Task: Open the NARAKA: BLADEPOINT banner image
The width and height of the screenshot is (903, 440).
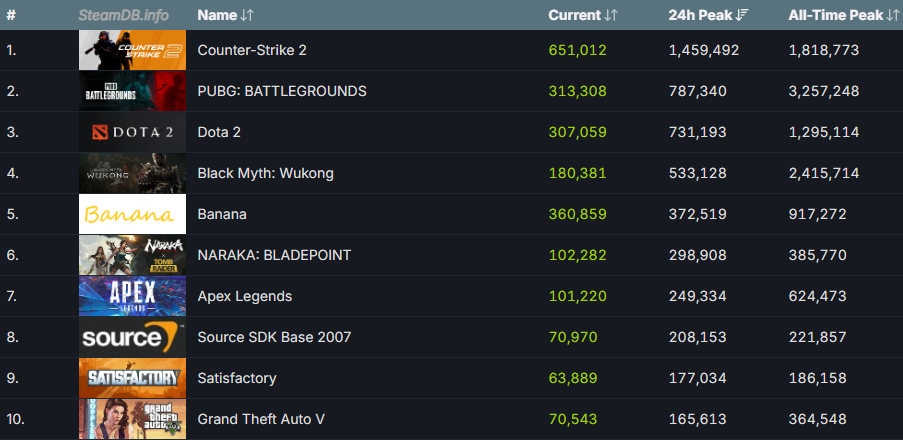Action: click(132, 255)
